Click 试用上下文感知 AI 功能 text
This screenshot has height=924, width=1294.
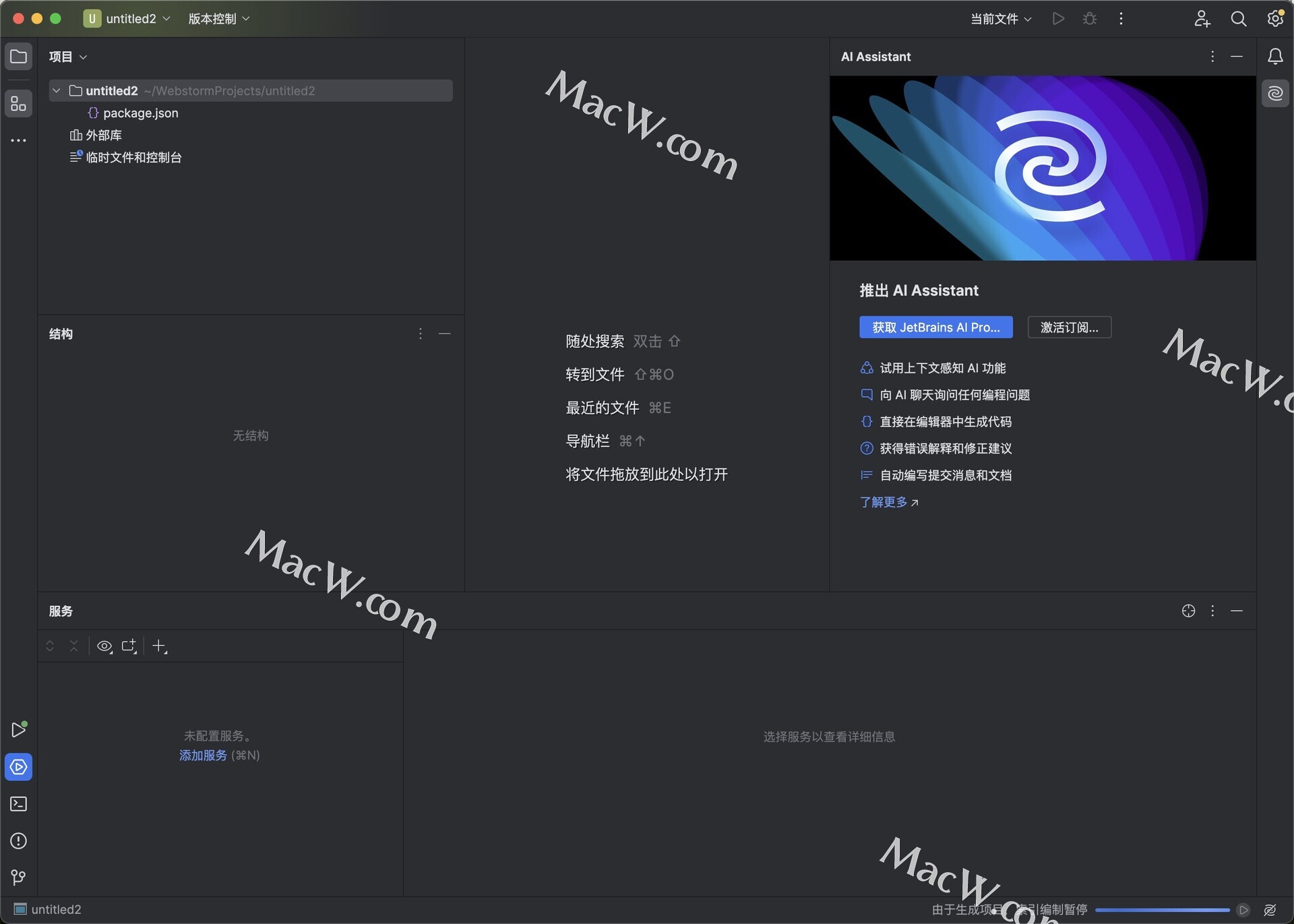click(x=942, y=368)
